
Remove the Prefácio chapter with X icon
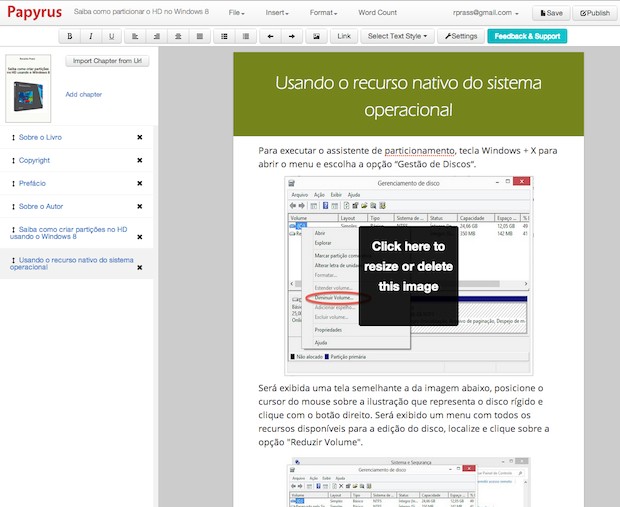pyautogui.click(x=140, y=183)
